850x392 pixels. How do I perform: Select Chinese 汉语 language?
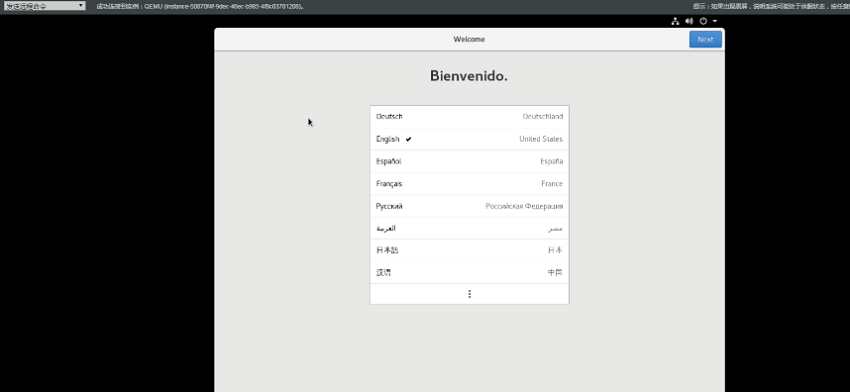(x=469, y=273)
